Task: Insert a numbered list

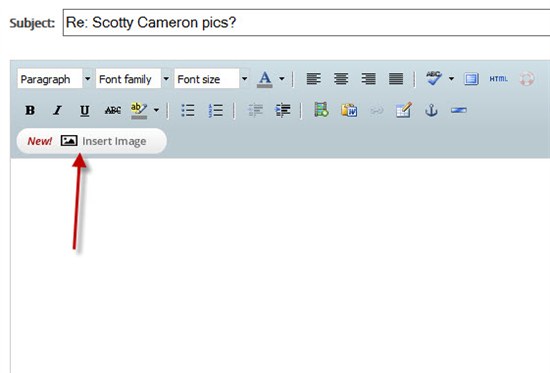Action: [x=215, y=111]
